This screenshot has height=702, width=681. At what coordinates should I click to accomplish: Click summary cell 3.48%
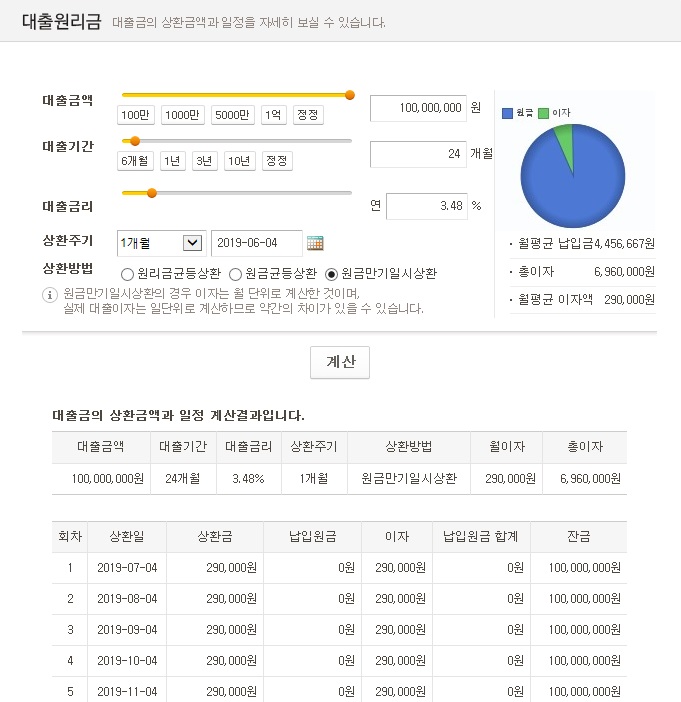click(x=248, y=479)
